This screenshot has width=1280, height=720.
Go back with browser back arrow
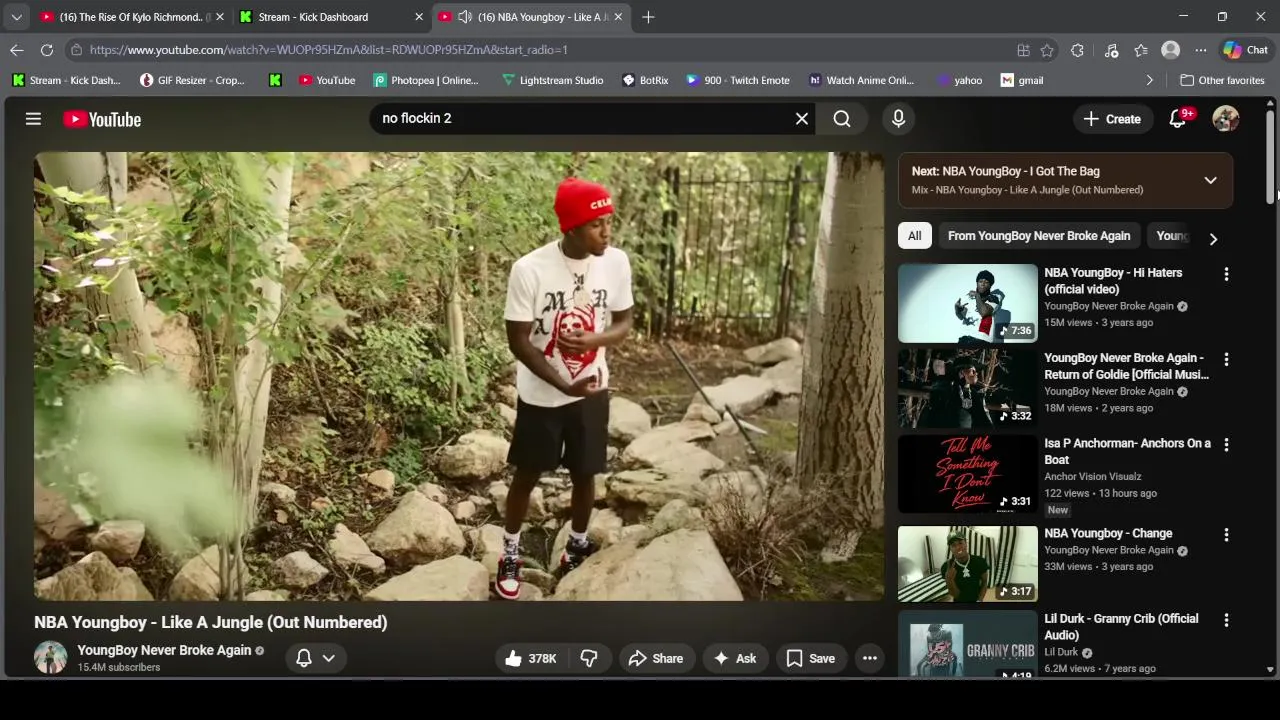17,50
